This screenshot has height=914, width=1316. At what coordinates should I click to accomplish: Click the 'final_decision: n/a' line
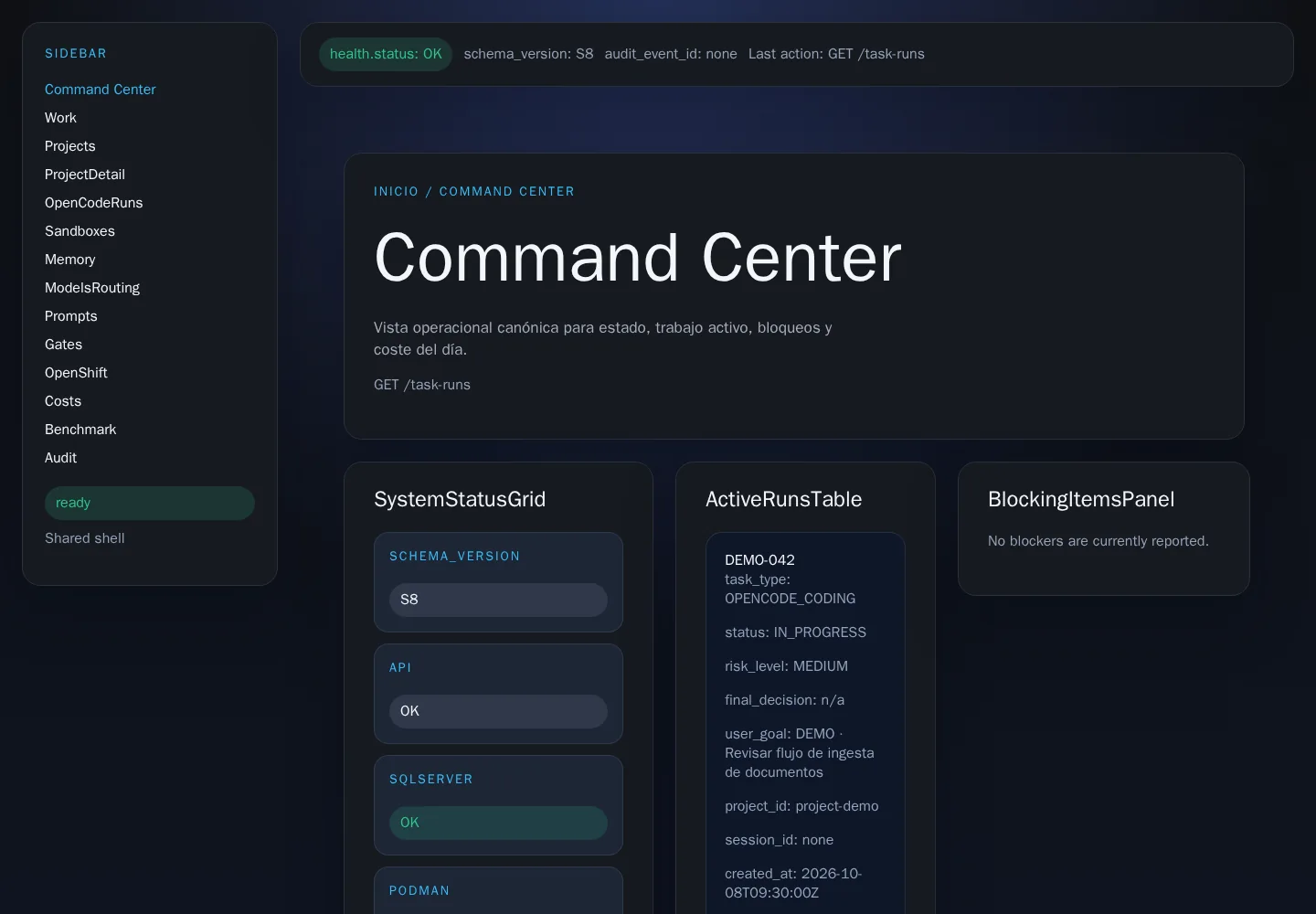point(784,700)
